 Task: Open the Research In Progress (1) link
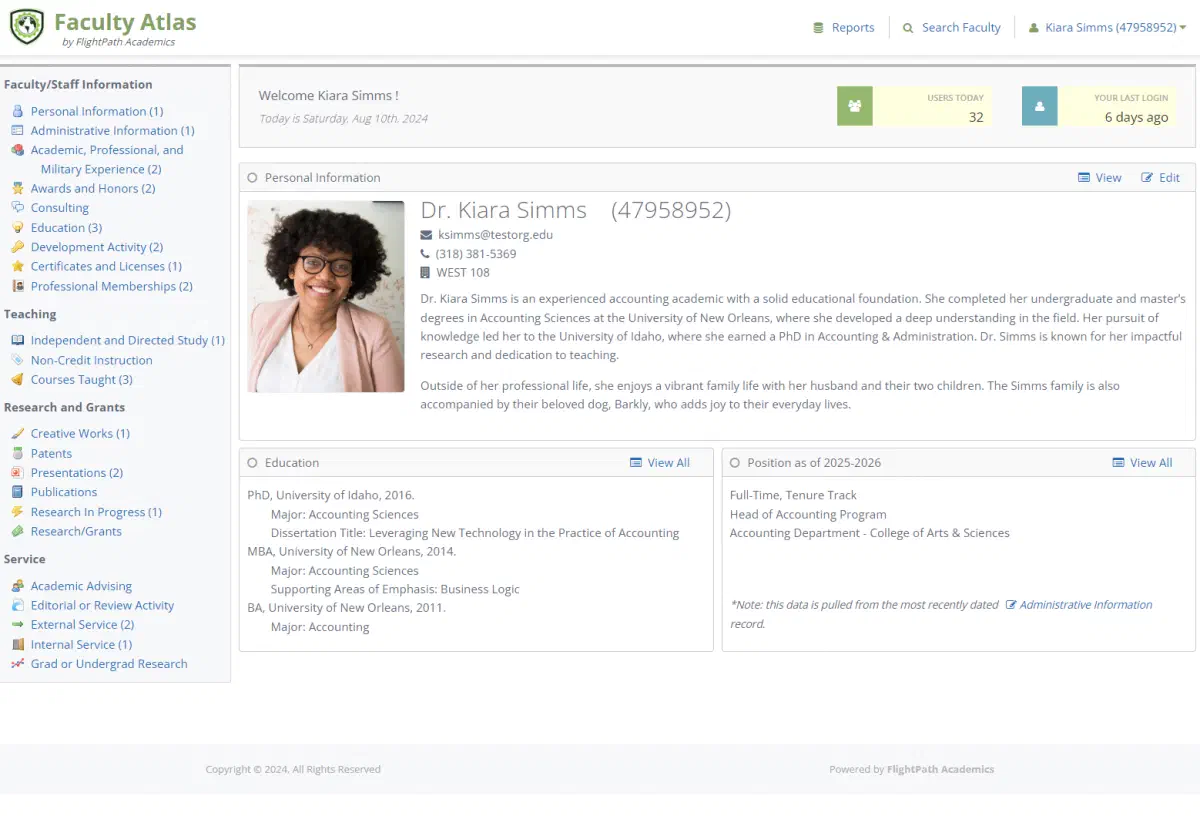pyautogui.click(x=96, y=511)
